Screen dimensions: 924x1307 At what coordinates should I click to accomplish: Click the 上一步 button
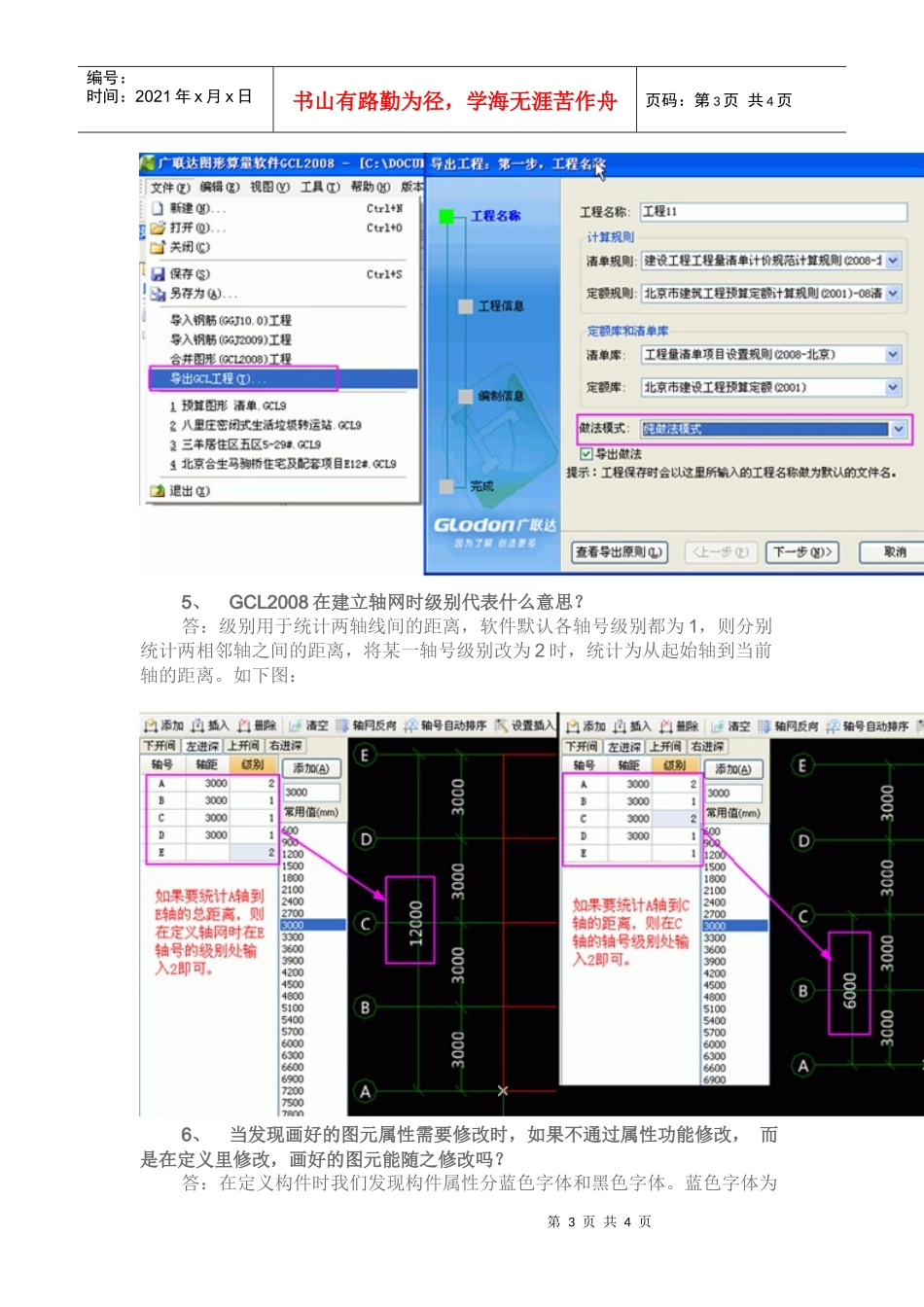point(721,552)
